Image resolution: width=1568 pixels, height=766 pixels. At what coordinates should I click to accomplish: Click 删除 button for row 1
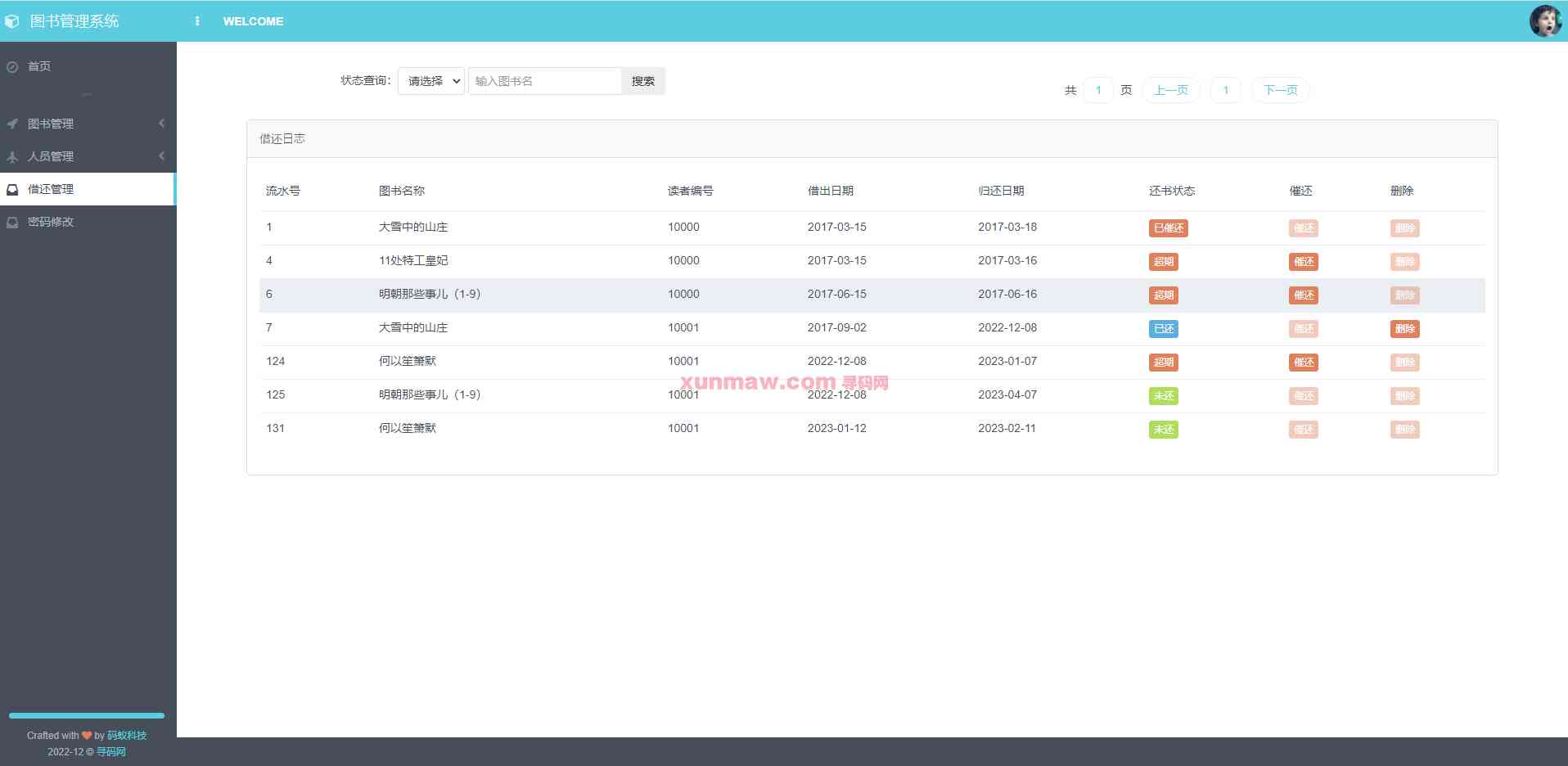1405,228
